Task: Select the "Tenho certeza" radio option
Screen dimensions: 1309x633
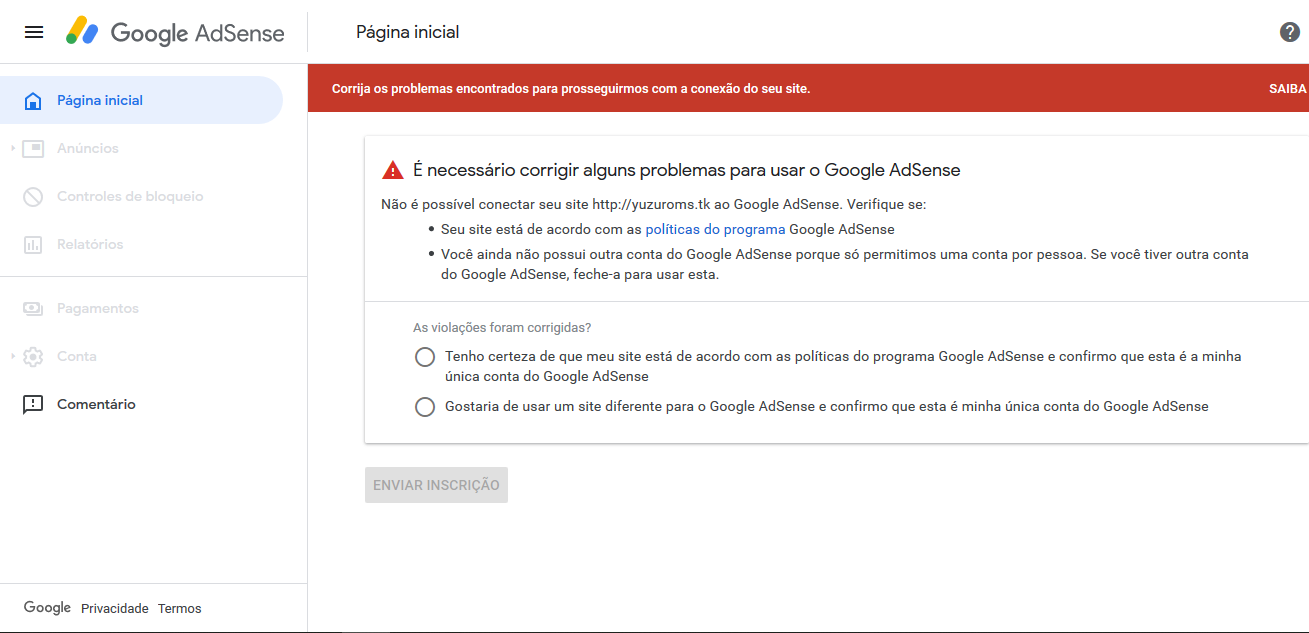Action: click(425, 357)
